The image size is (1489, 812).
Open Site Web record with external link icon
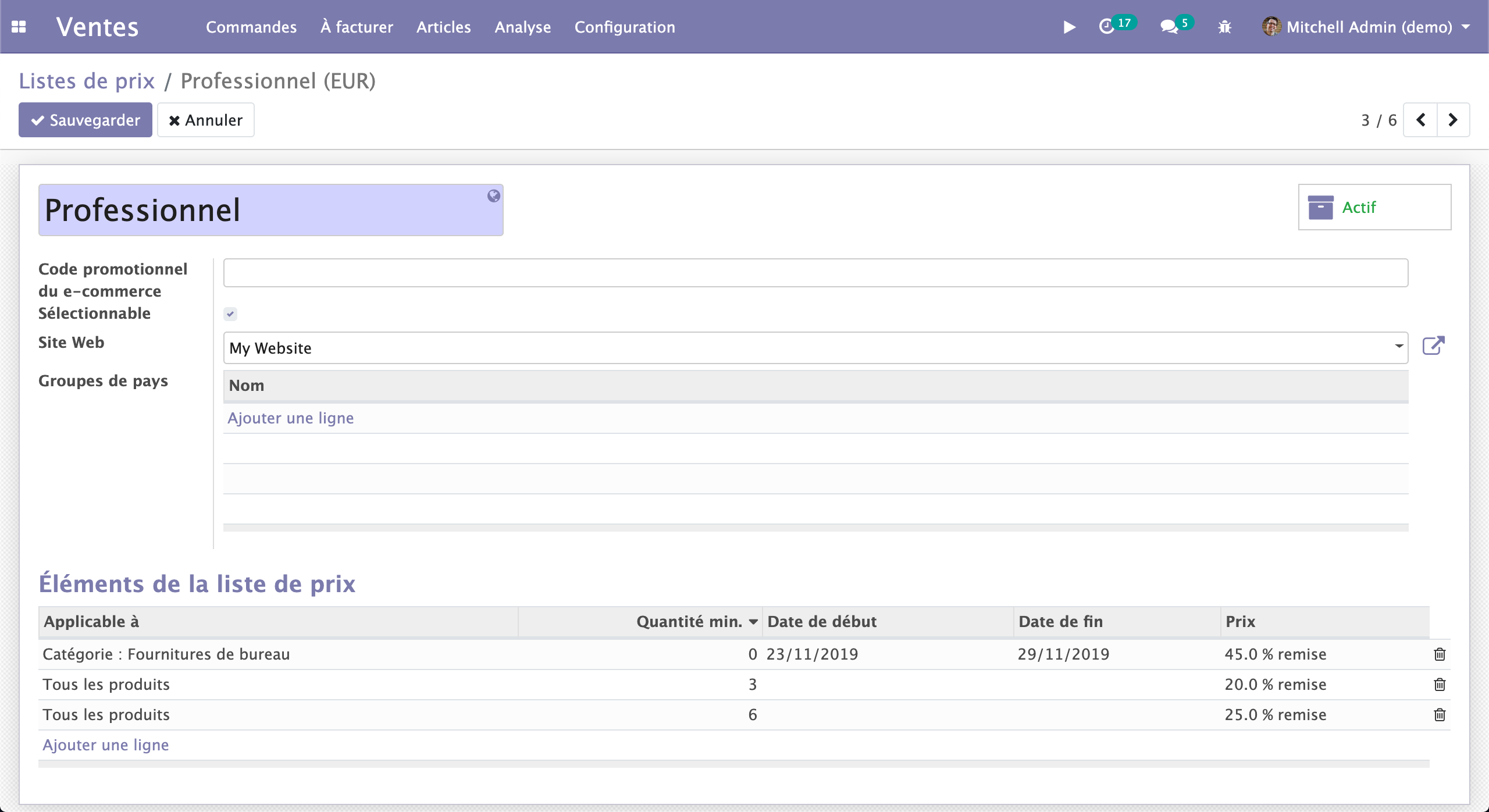click(x=1433, y=345)
